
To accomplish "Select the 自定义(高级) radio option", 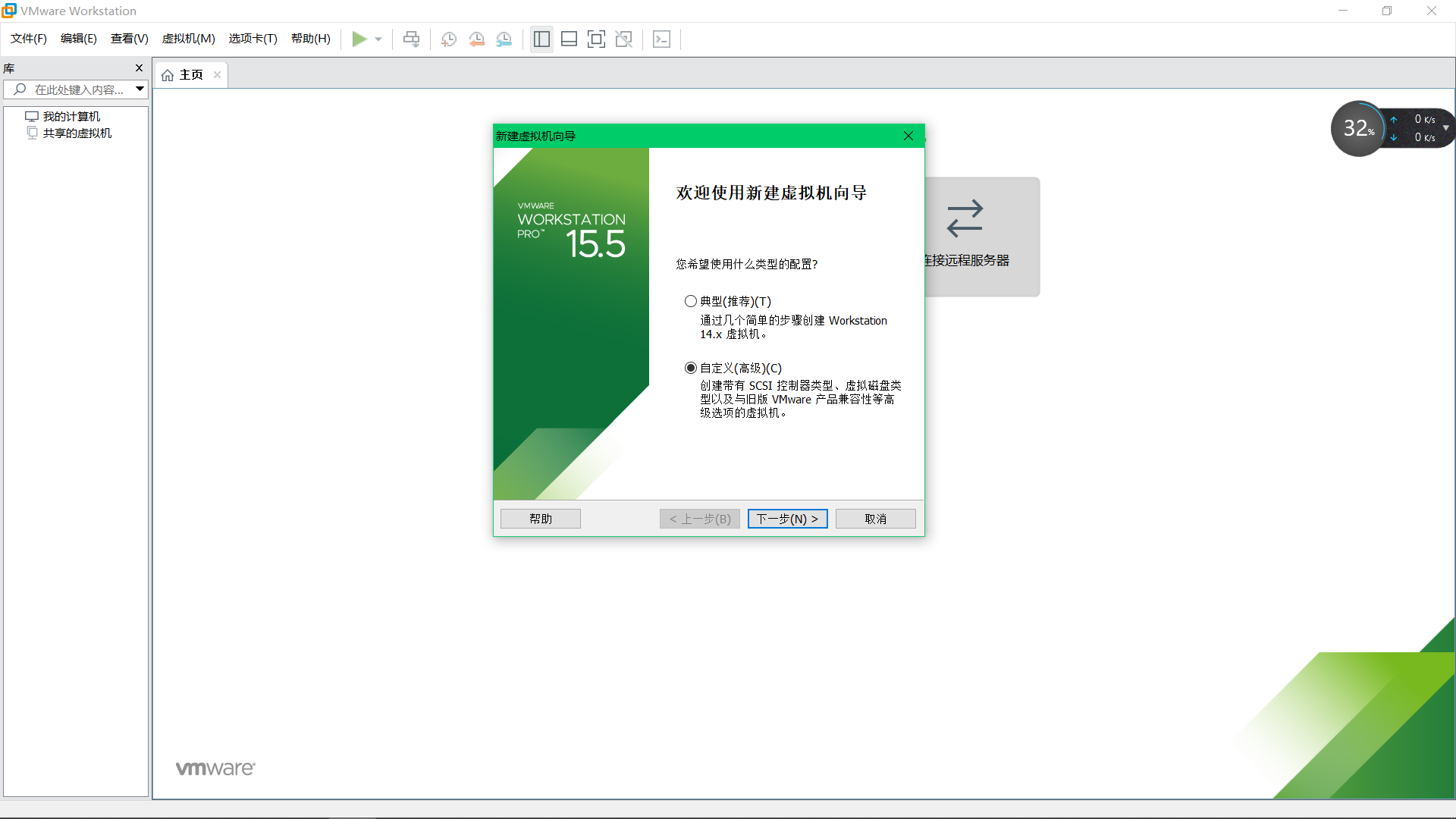I will [x=691, y=368].
